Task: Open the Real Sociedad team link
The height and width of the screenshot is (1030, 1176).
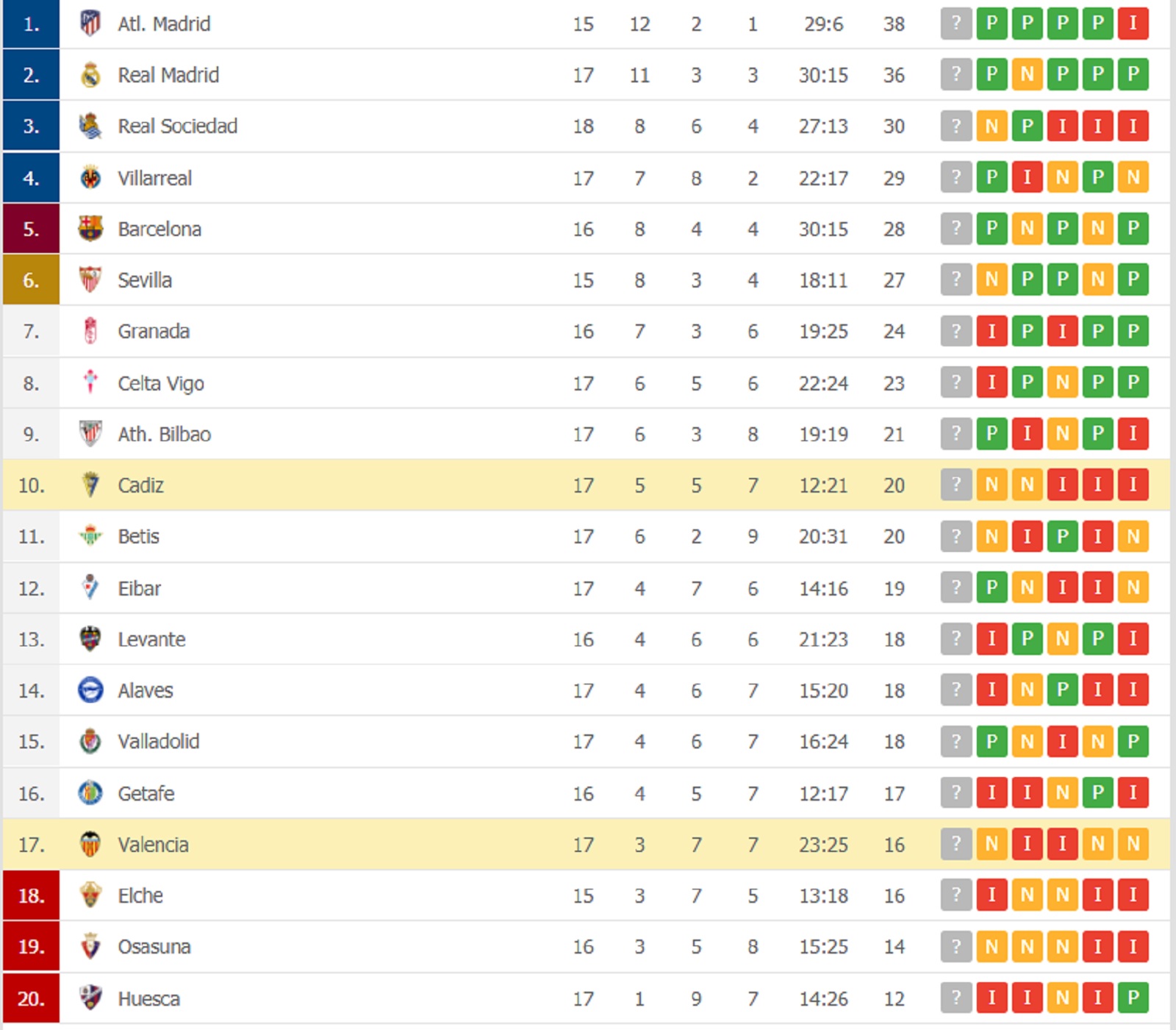Action: [x=177, y=126]
